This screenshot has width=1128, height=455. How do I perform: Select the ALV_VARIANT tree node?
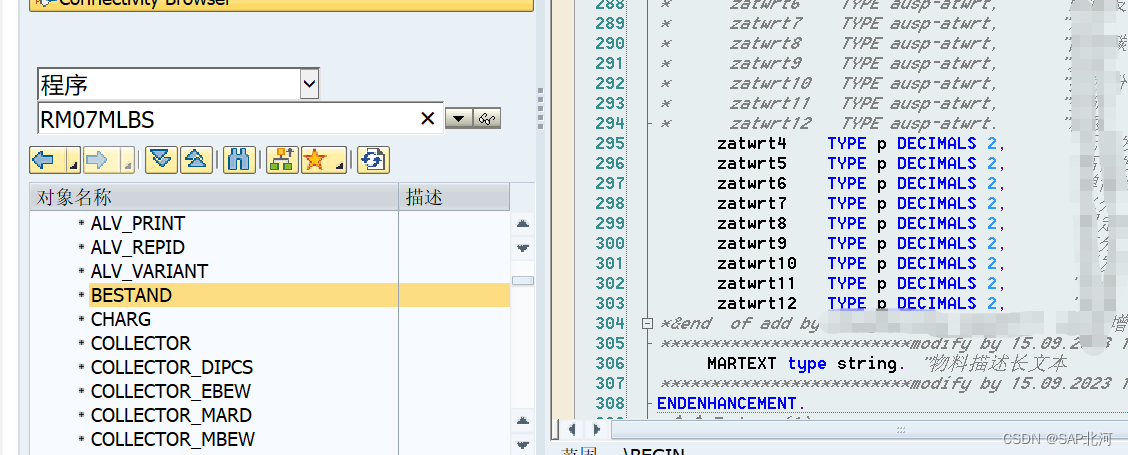click(x=149, y=271)
